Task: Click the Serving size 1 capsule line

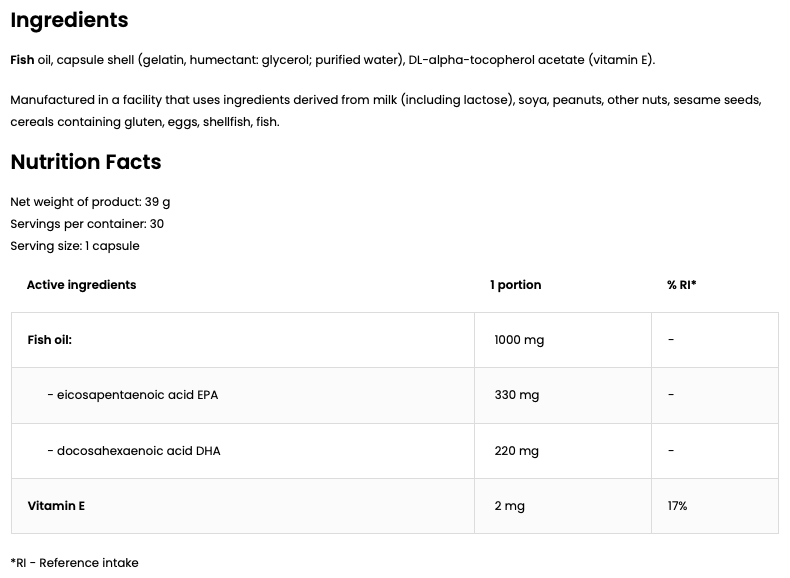Action: pyautogui.click(x=75, y=246)
